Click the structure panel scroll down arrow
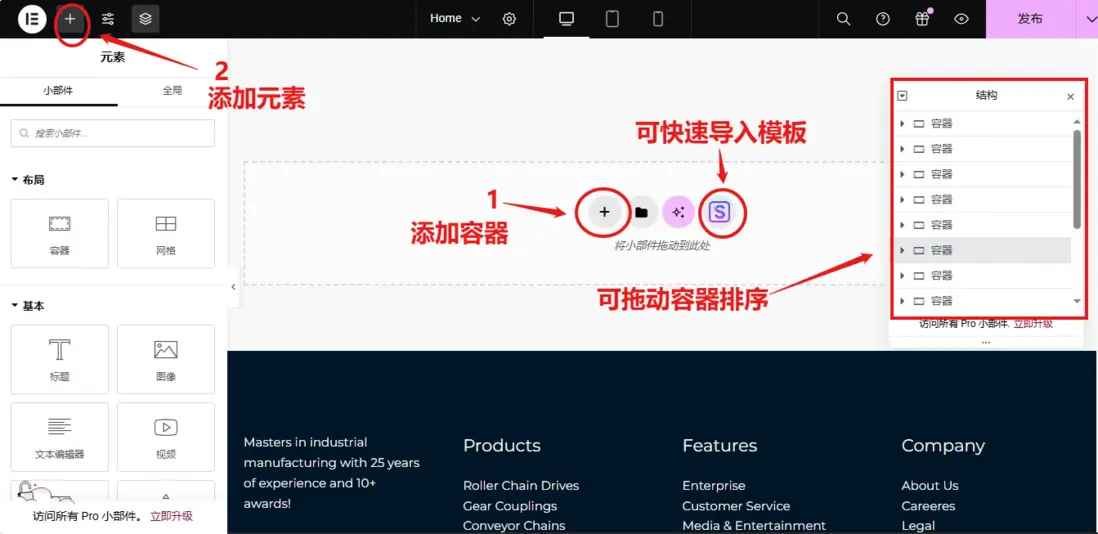The image size is (1098, 534). pyautogui.click(x=1077, y=301)
